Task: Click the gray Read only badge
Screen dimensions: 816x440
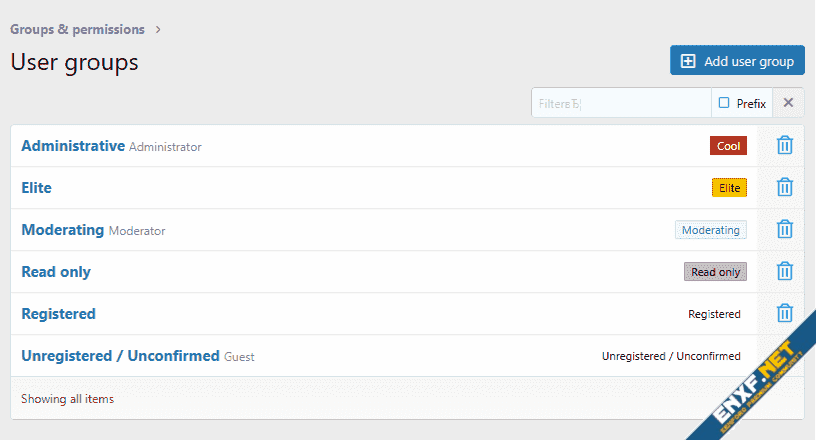Action: pyautogui.click(x=715, y=272)
